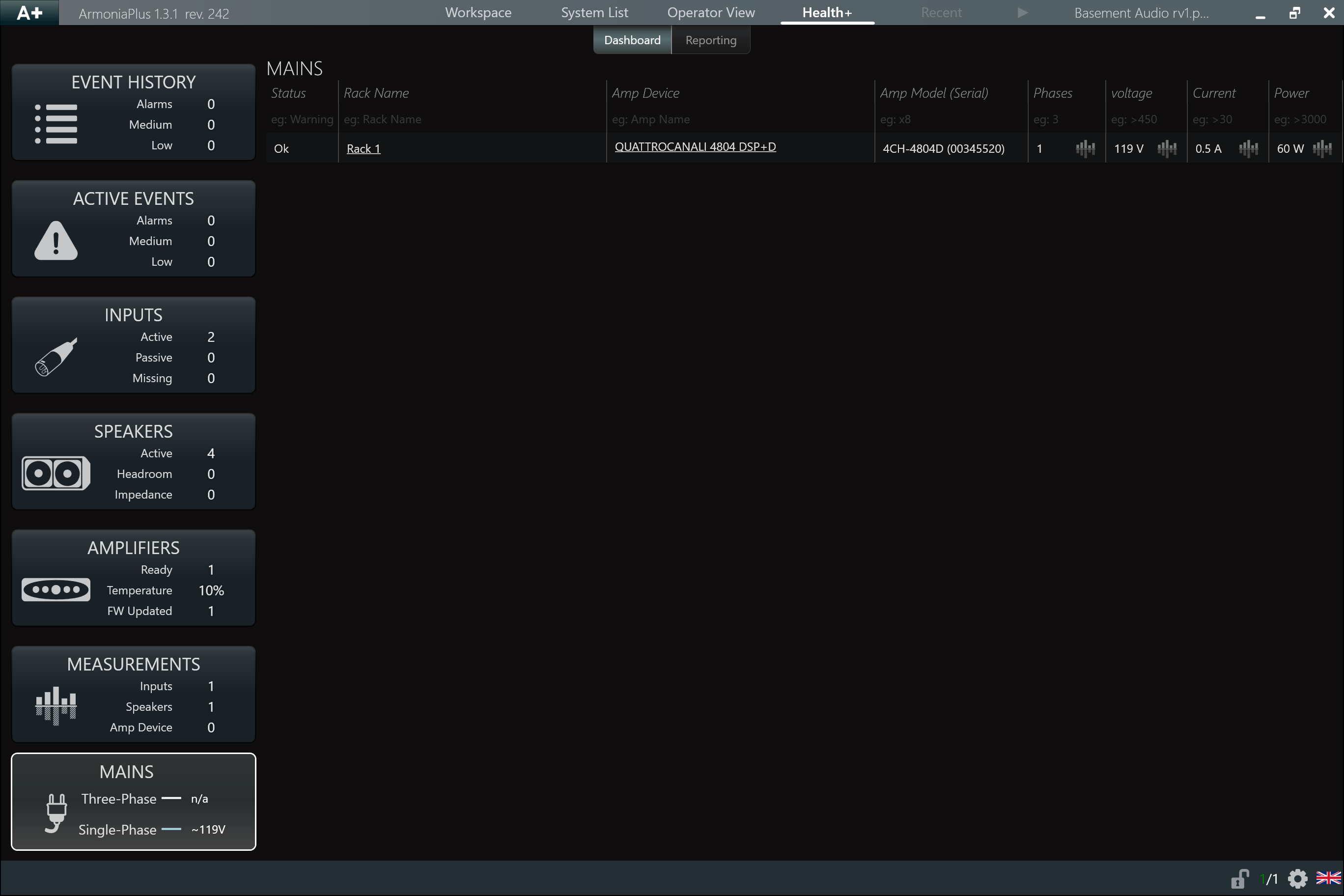Sort by the voltage column header
The image size is (1344, 896).
coord(1131,93)
